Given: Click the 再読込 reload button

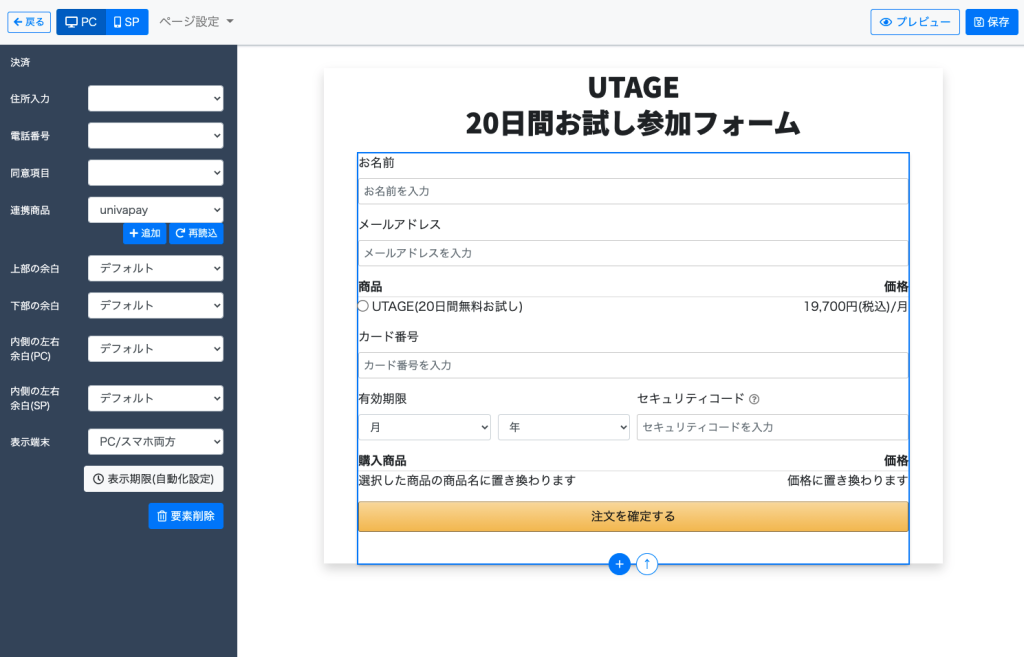Looking at the screenshot, I should tap(196, 233).
